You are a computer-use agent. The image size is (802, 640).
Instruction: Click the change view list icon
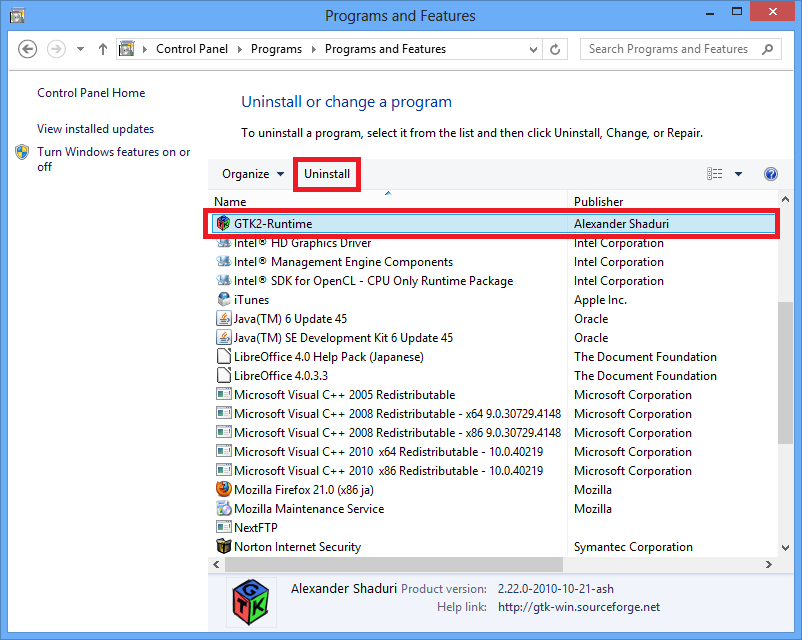[x=714, y=174]
